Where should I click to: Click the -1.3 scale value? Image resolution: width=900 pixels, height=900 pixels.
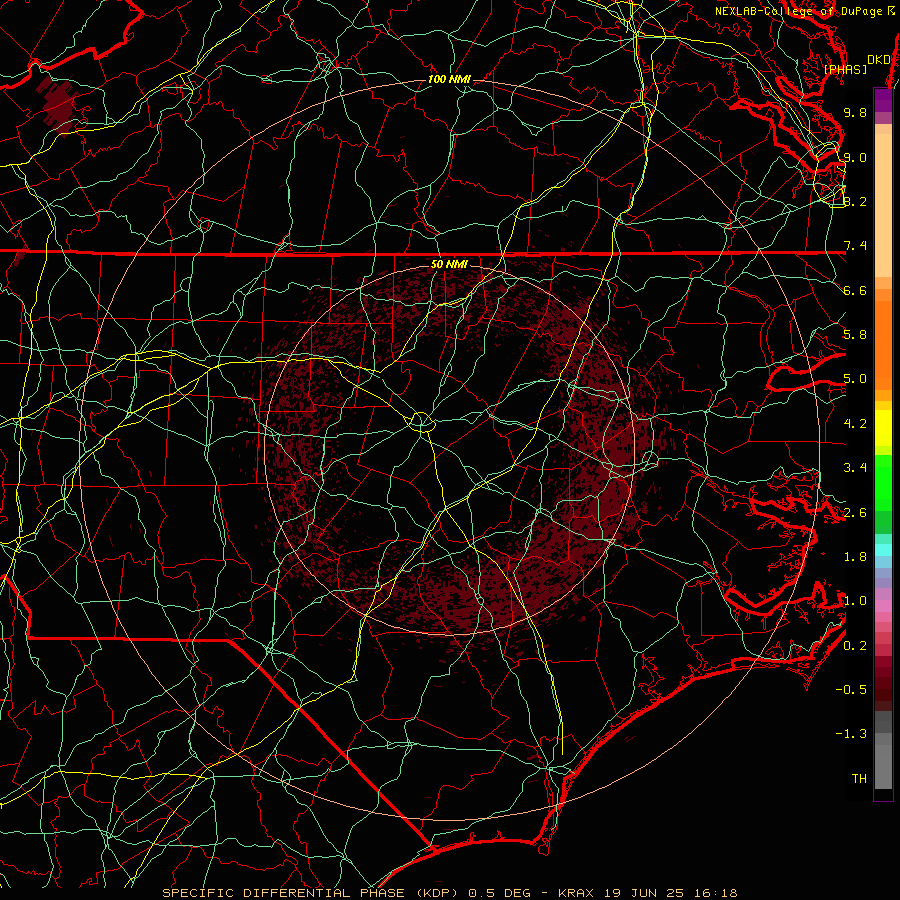click(851, 734)
